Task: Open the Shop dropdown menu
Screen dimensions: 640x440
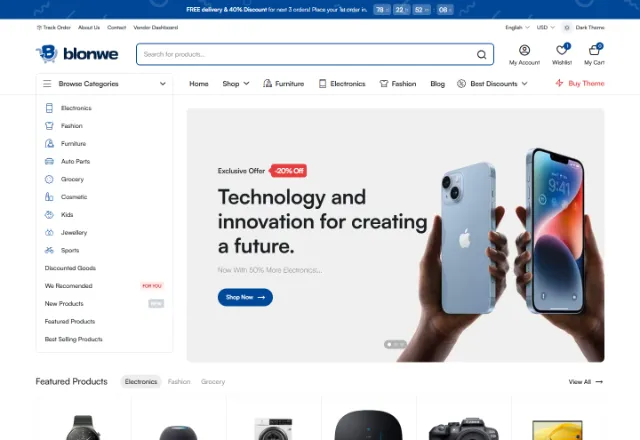Action: [x=236, y=84]
